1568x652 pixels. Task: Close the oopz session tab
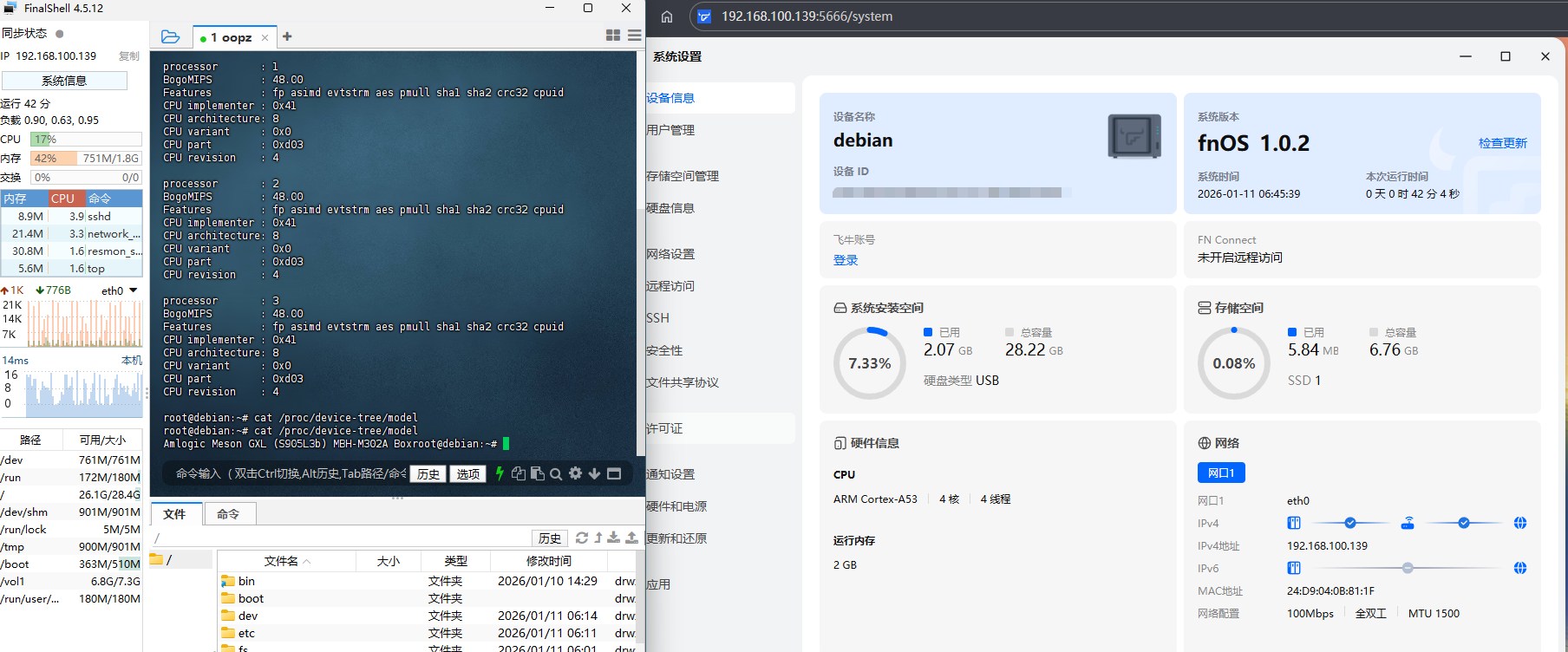(265, 37)
